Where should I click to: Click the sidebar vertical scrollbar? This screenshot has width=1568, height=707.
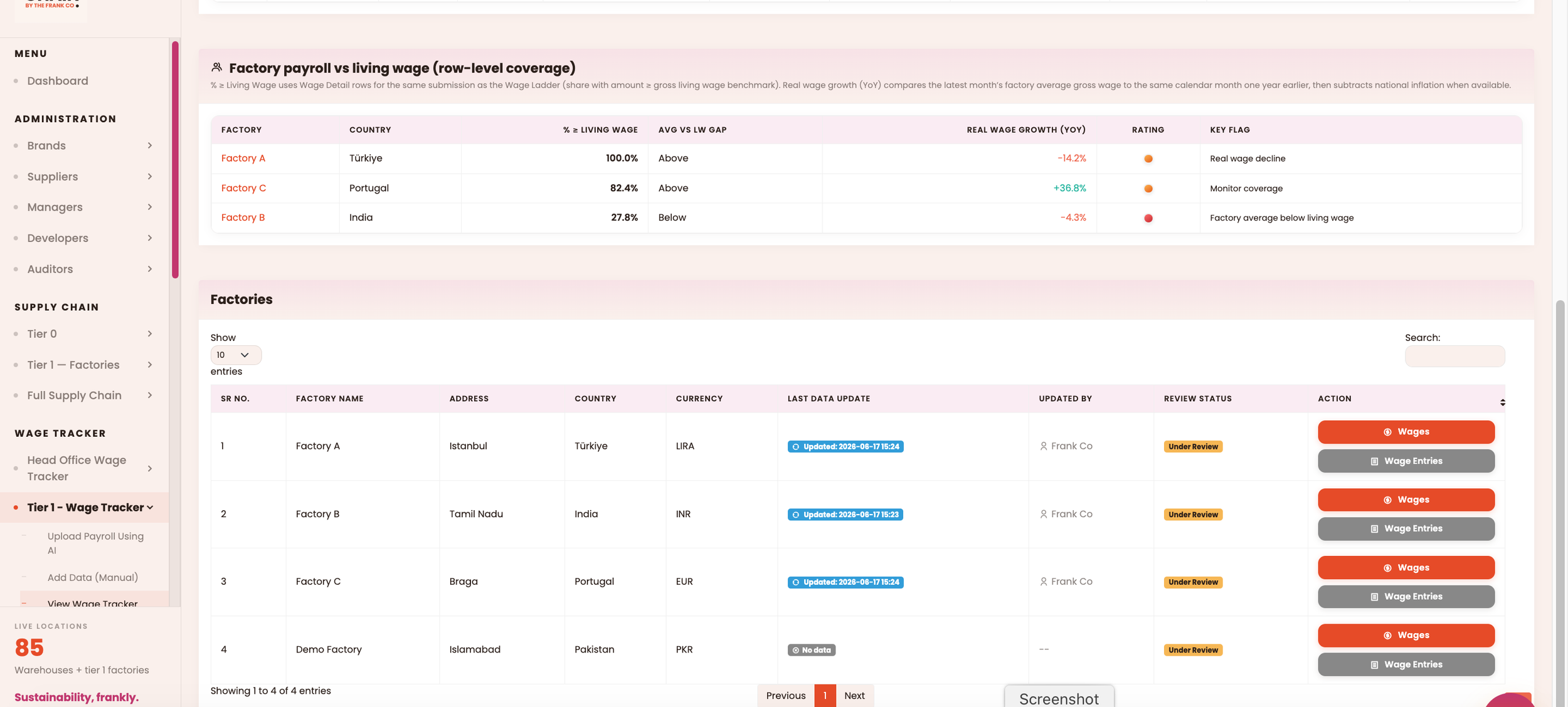coord(175,160)
